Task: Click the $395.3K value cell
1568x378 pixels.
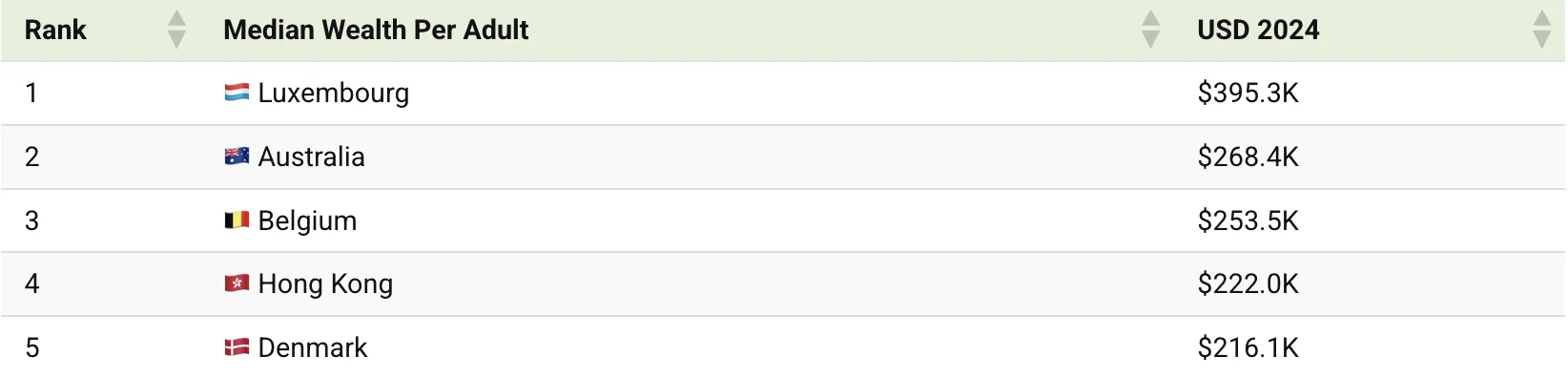Action: [1248, 93]
